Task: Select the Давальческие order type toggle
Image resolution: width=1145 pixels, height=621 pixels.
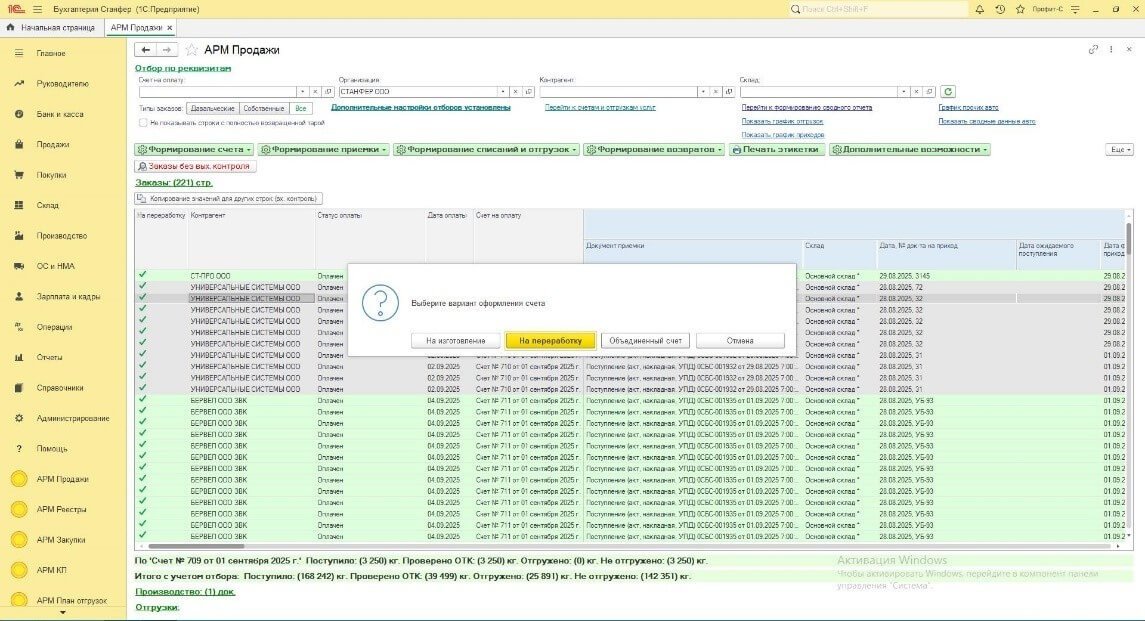Action: pyautogui.click(x=213, y=108)
